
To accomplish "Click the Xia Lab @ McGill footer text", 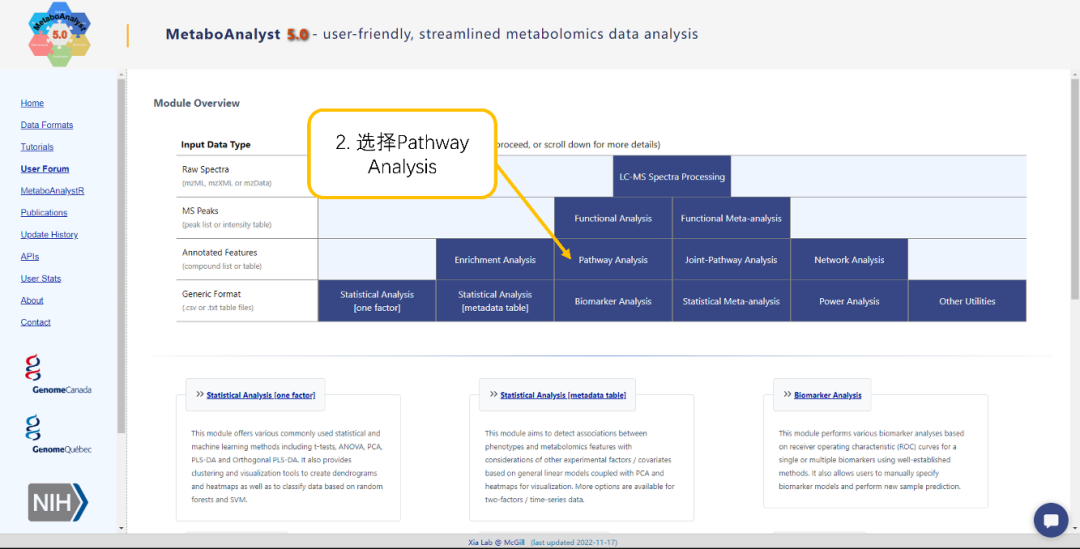I will 496,543.
